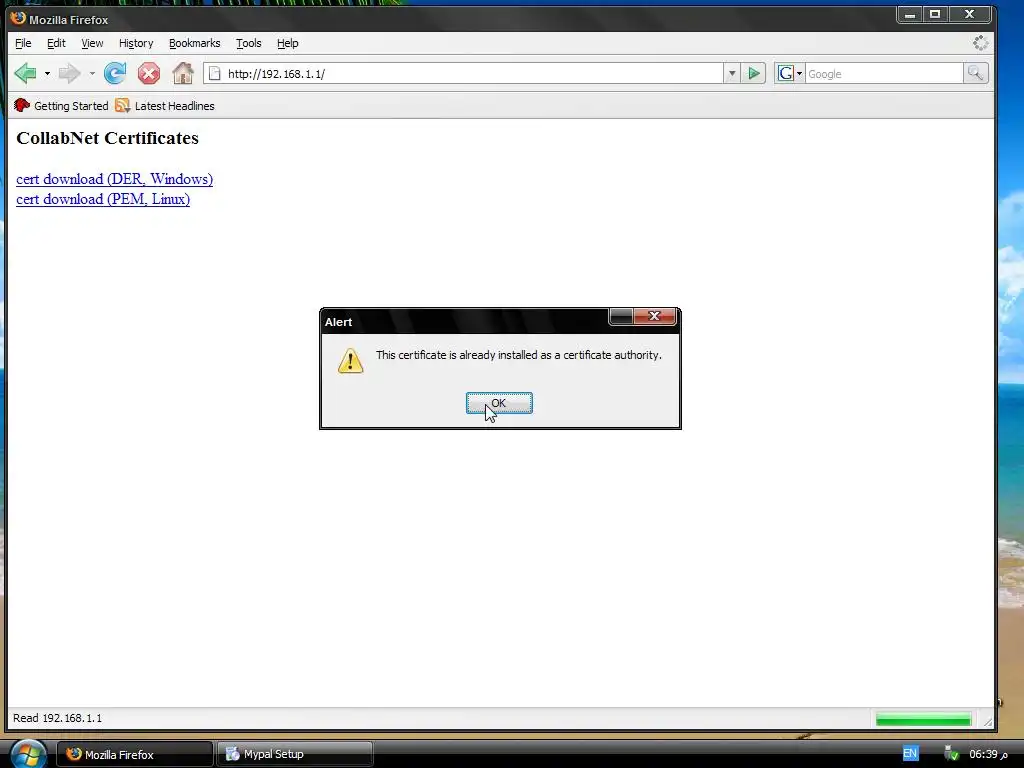The width and height of the screenshot is (1024, 768).
Task: Open the Latest Headlines feed bookmark
Action: pyautogui.click(x=165, y=106)
